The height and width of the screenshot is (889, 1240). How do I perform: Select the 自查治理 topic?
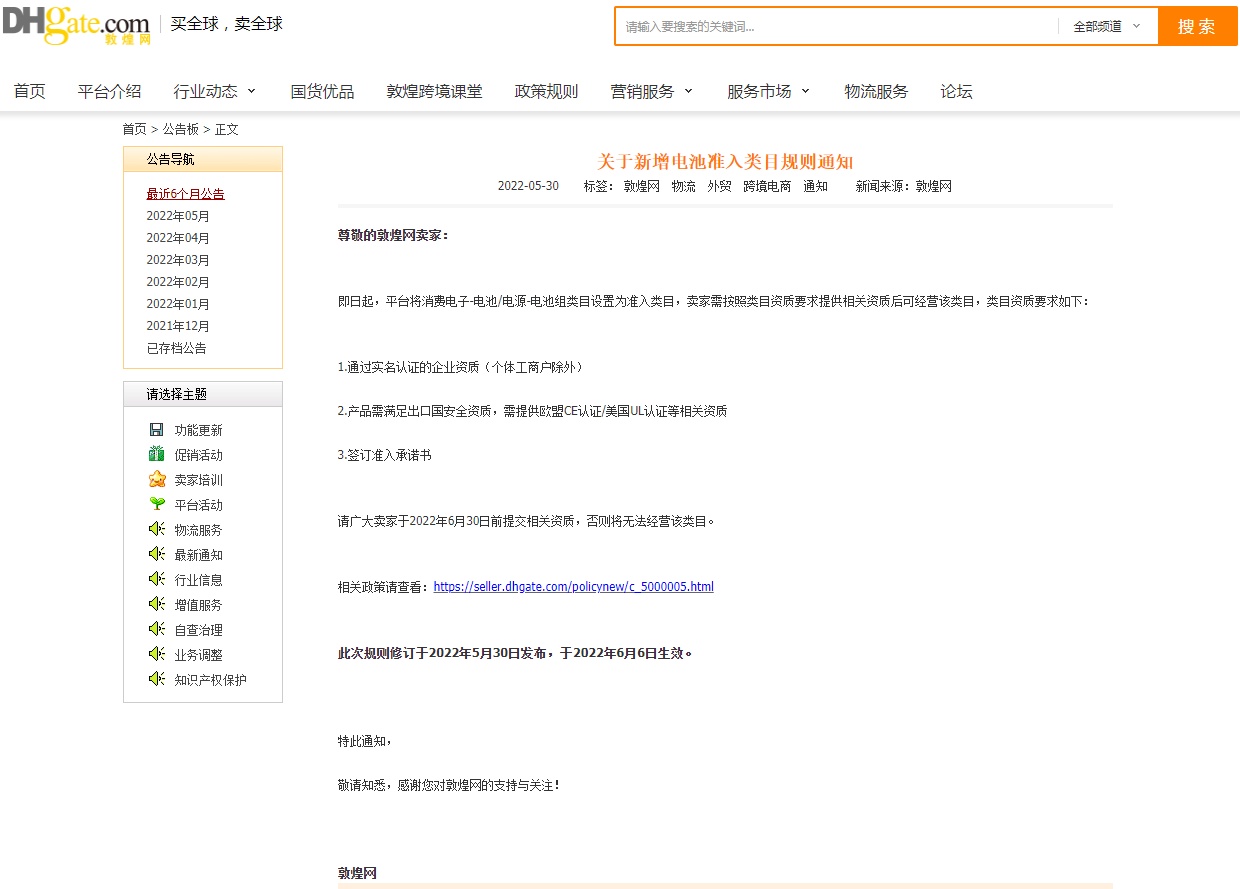coord(199,630)
